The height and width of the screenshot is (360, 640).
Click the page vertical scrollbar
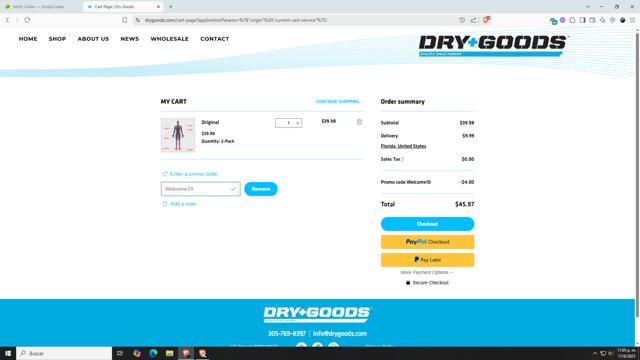point(637,176)
